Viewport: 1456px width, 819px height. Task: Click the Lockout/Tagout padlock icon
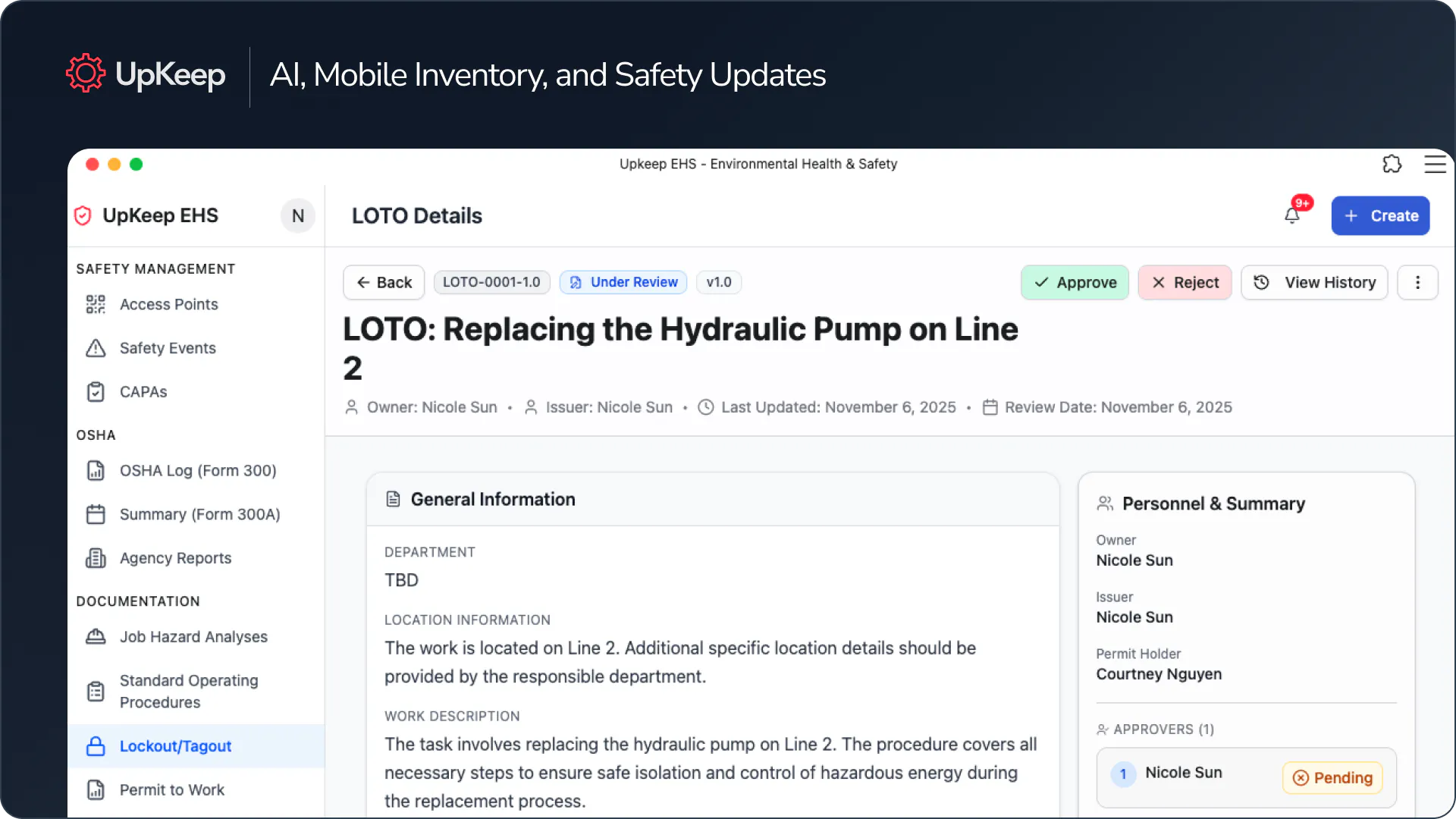pyautogui.click(x=96, y=746)
